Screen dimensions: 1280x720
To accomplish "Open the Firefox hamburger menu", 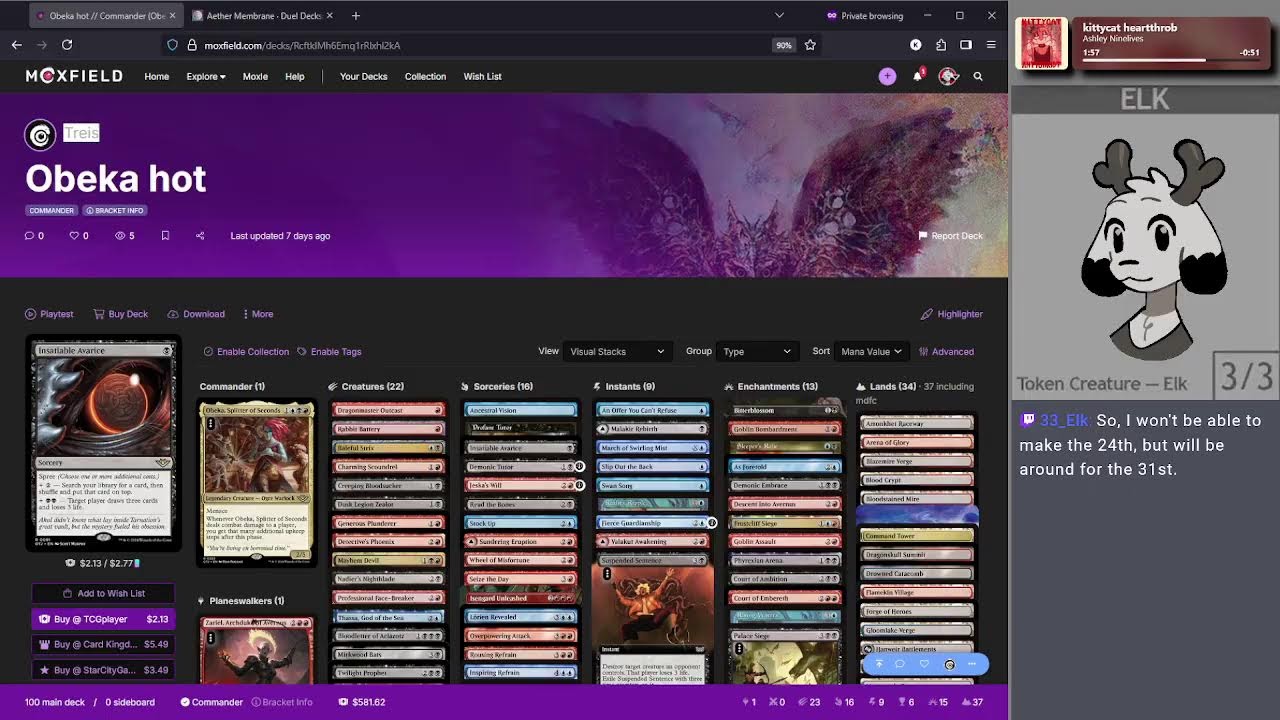I will pos(991,45).
